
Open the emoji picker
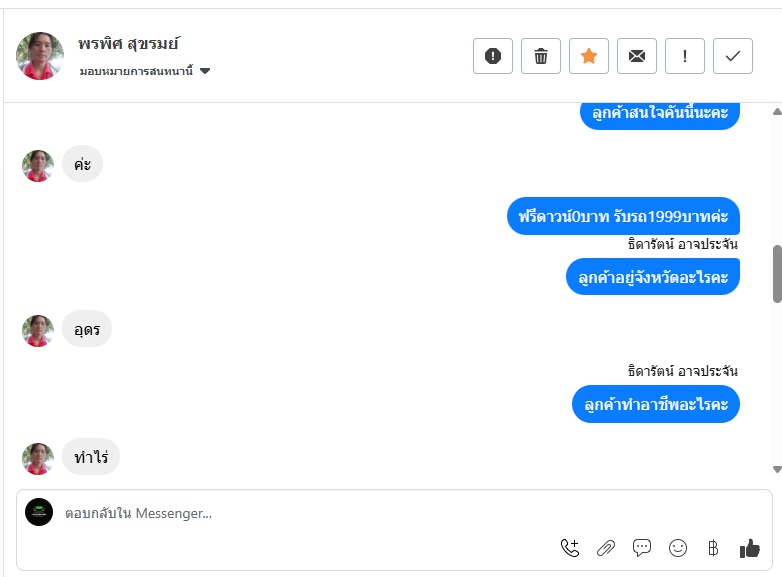pyautogui.click(x=678, y=547)
